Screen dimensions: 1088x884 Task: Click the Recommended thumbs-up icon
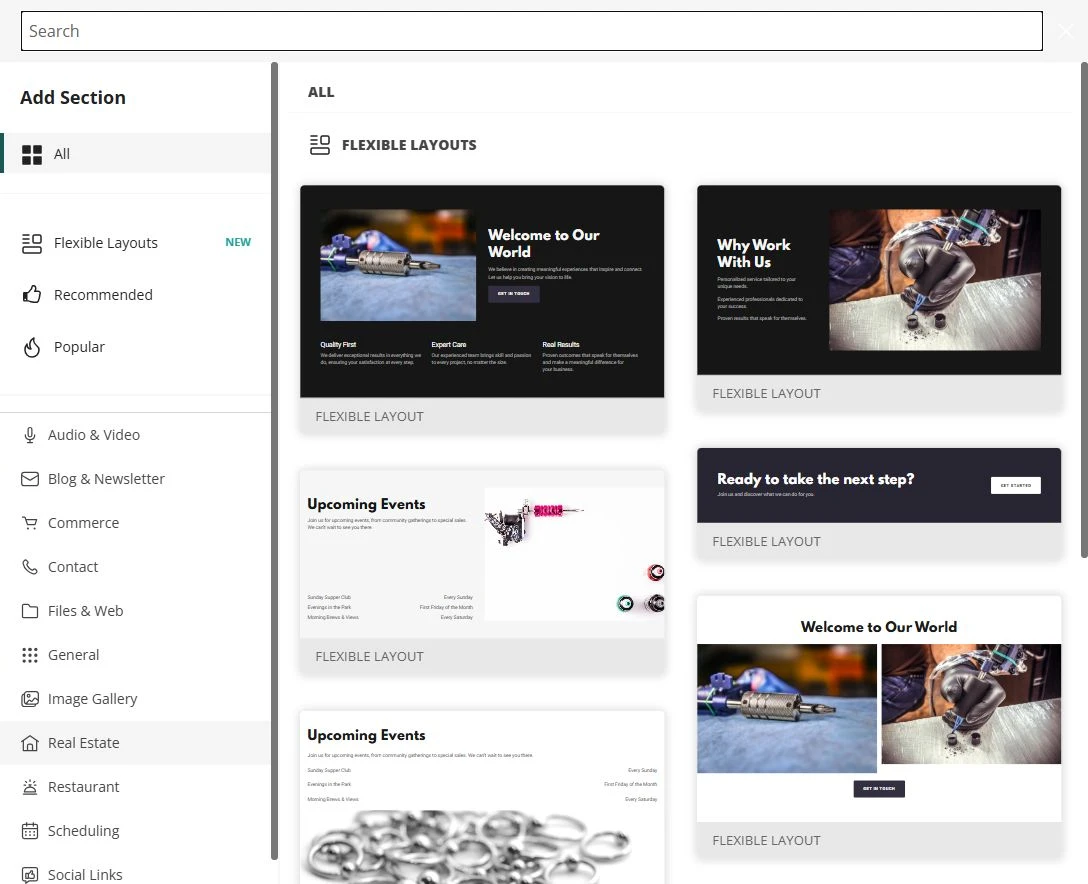click(x=32, y=295)
